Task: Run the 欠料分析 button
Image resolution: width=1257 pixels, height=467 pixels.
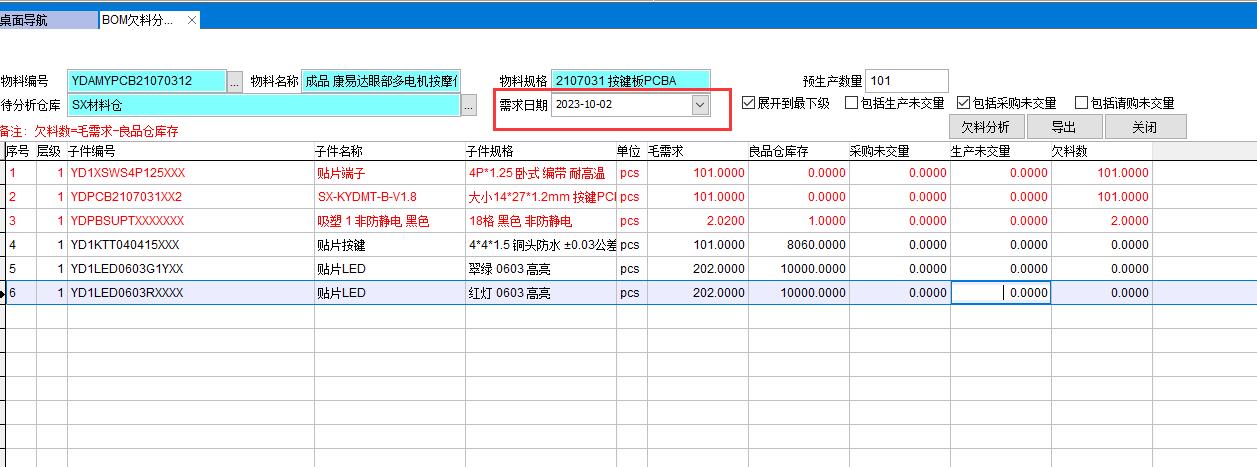Action: tap(986, 127)
